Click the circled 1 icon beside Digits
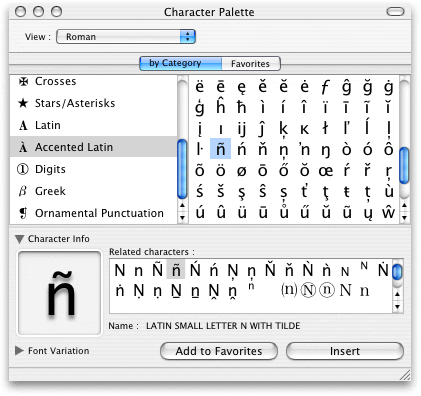Viewport: 421px width, 396px height. (23, 169)
